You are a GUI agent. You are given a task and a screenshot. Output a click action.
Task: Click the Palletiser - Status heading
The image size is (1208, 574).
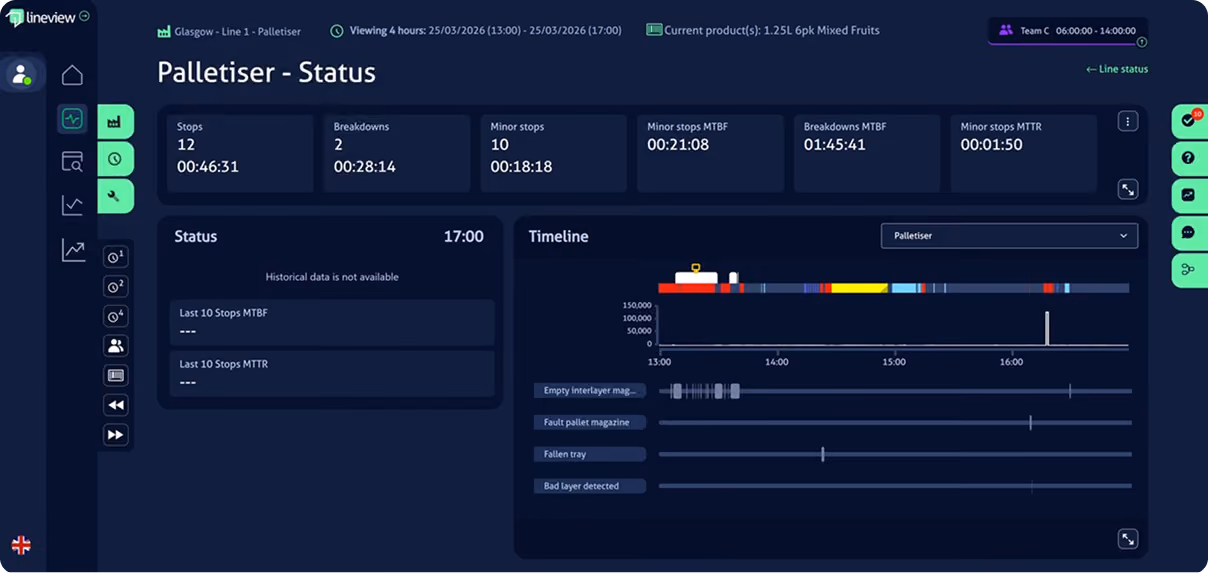pos(266,73)
